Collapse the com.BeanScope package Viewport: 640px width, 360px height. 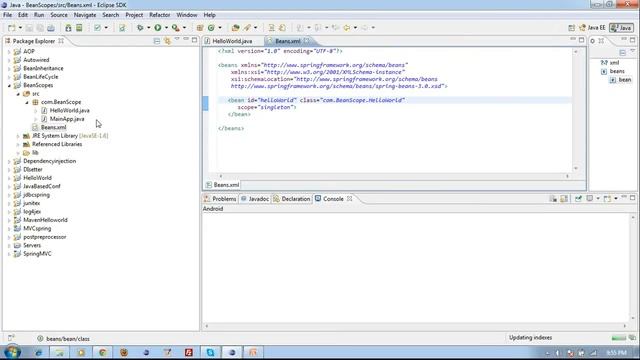pos(27,102)
